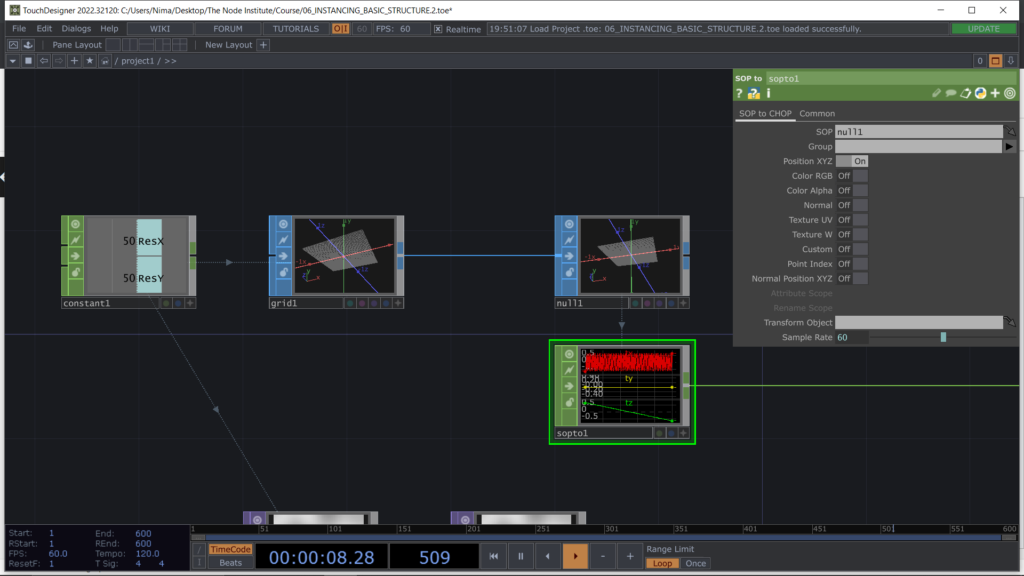Click viewer active icon on sopto1 node
Screen dimensions: 1024x576
click(x=569, y=354)
